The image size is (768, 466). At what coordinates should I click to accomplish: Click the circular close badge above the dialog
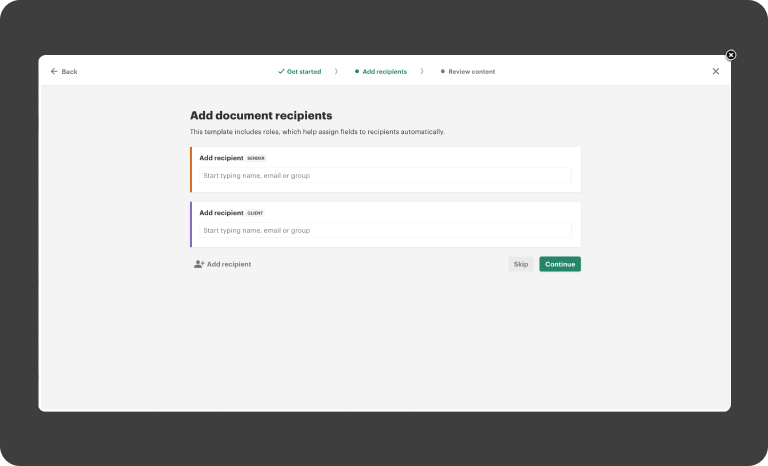[x=730, y=55]
